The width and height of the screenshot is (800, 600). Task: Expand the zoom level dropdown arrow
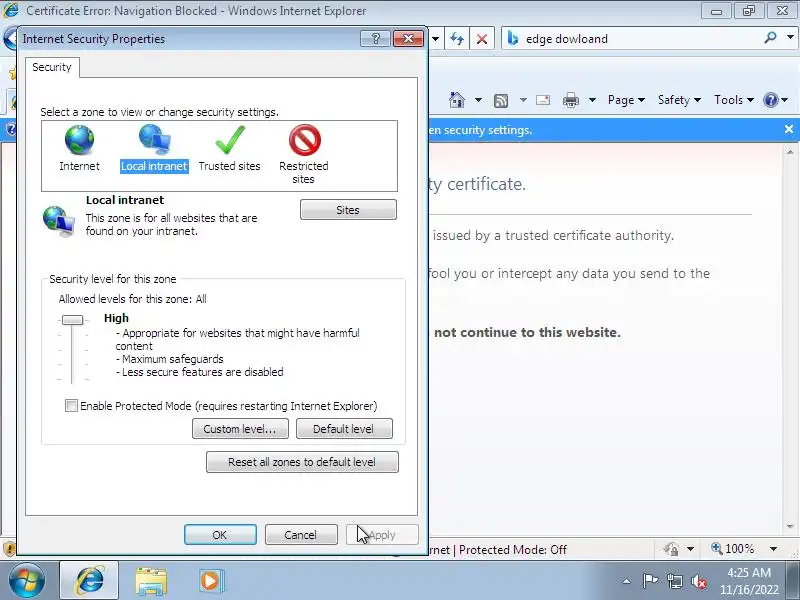(x=773, y=549)
